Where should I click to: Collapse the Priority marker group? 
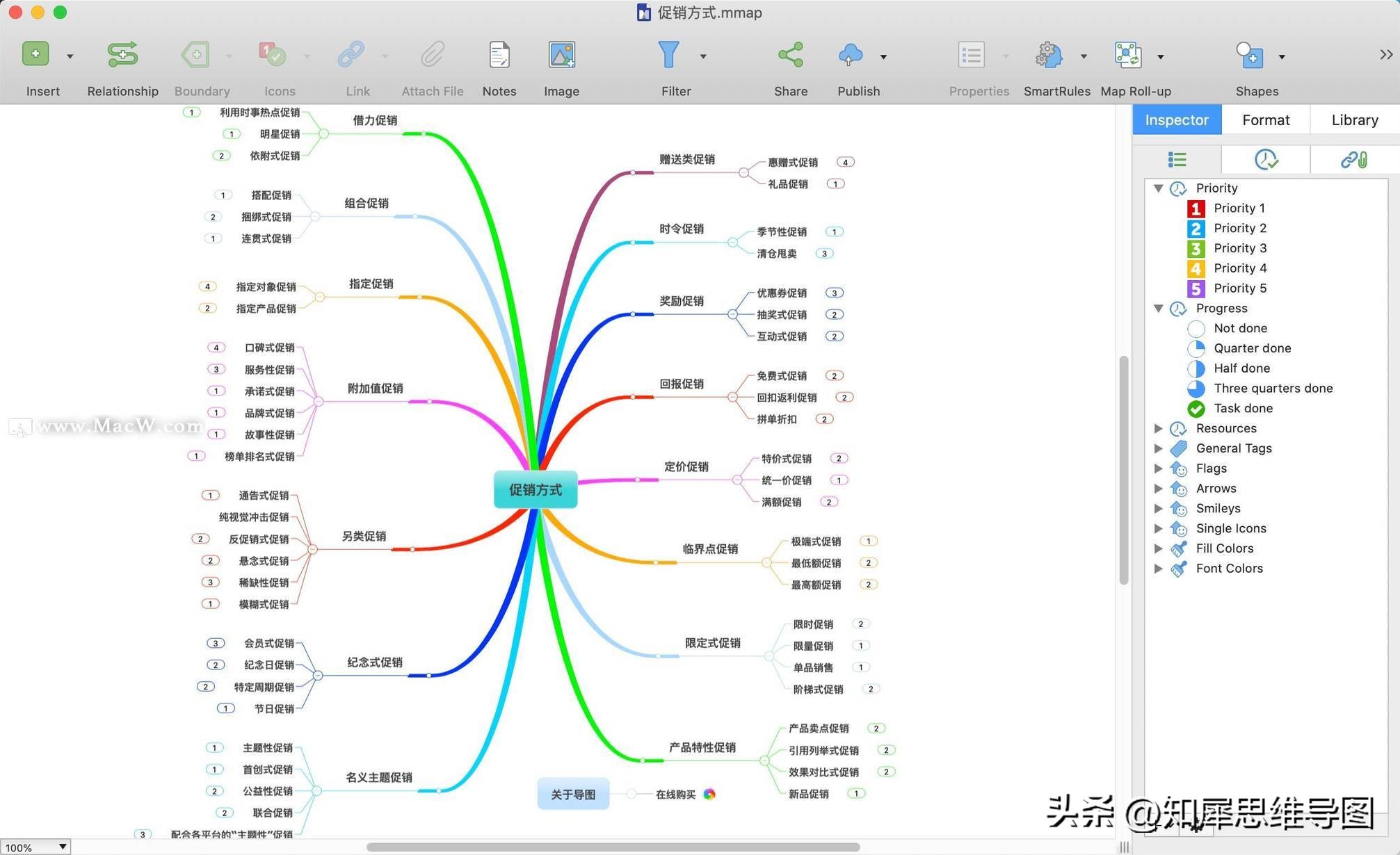click(1158, 188)
